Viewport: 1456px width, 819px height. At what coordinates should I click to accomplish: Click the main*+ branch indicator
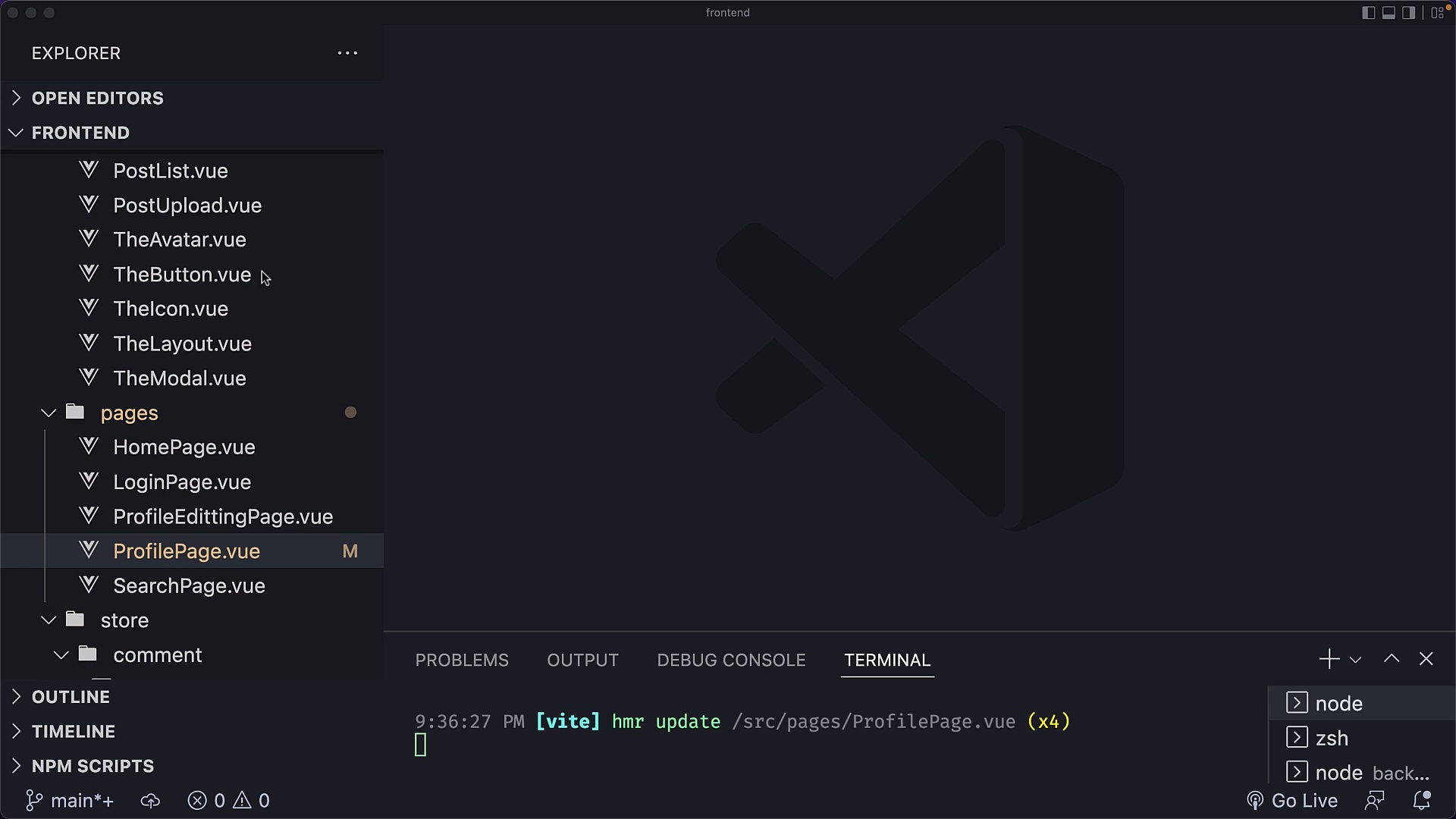(x=69, y=800)
